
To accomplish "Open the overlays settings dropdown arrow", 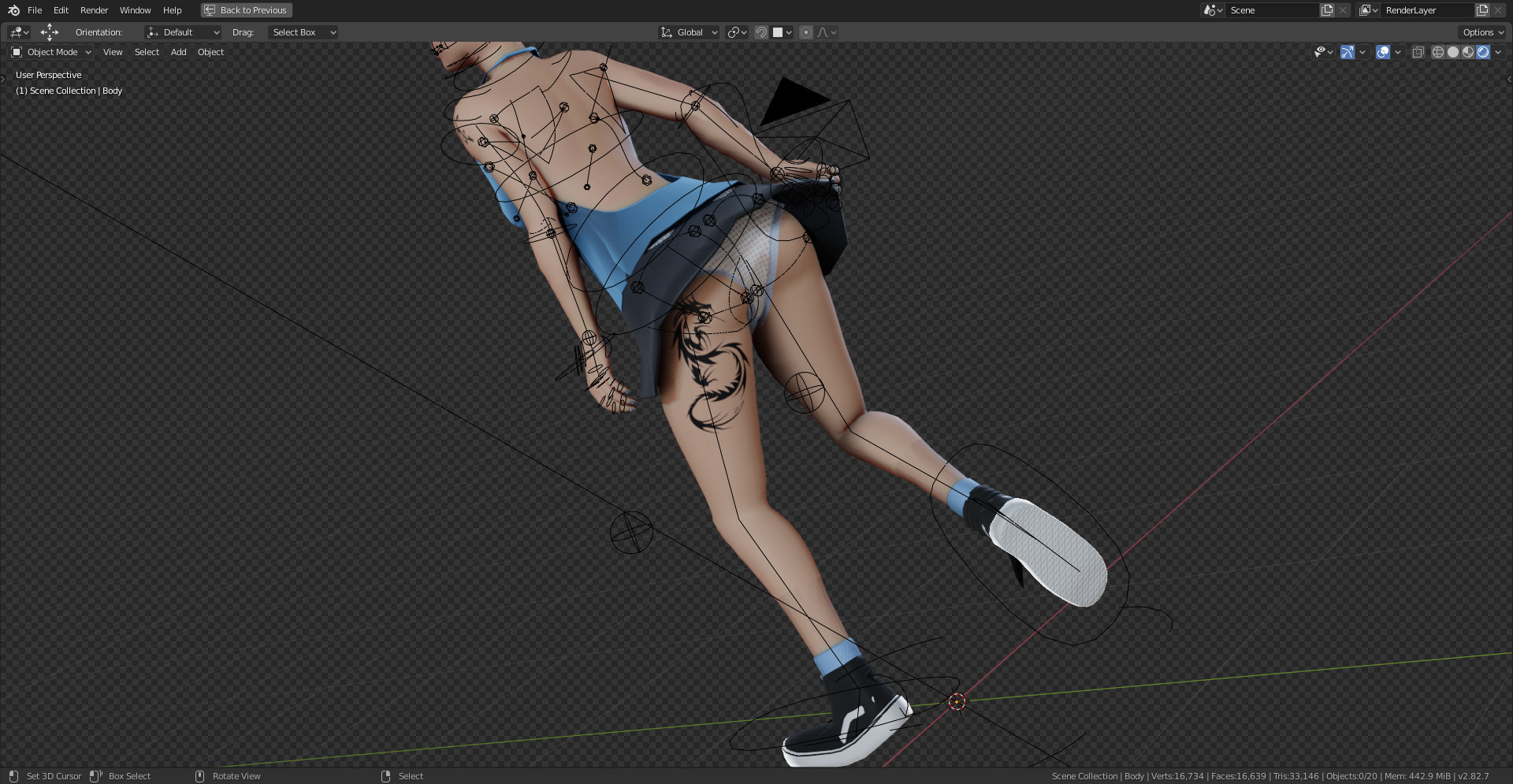I will (x=1398, y=52).
